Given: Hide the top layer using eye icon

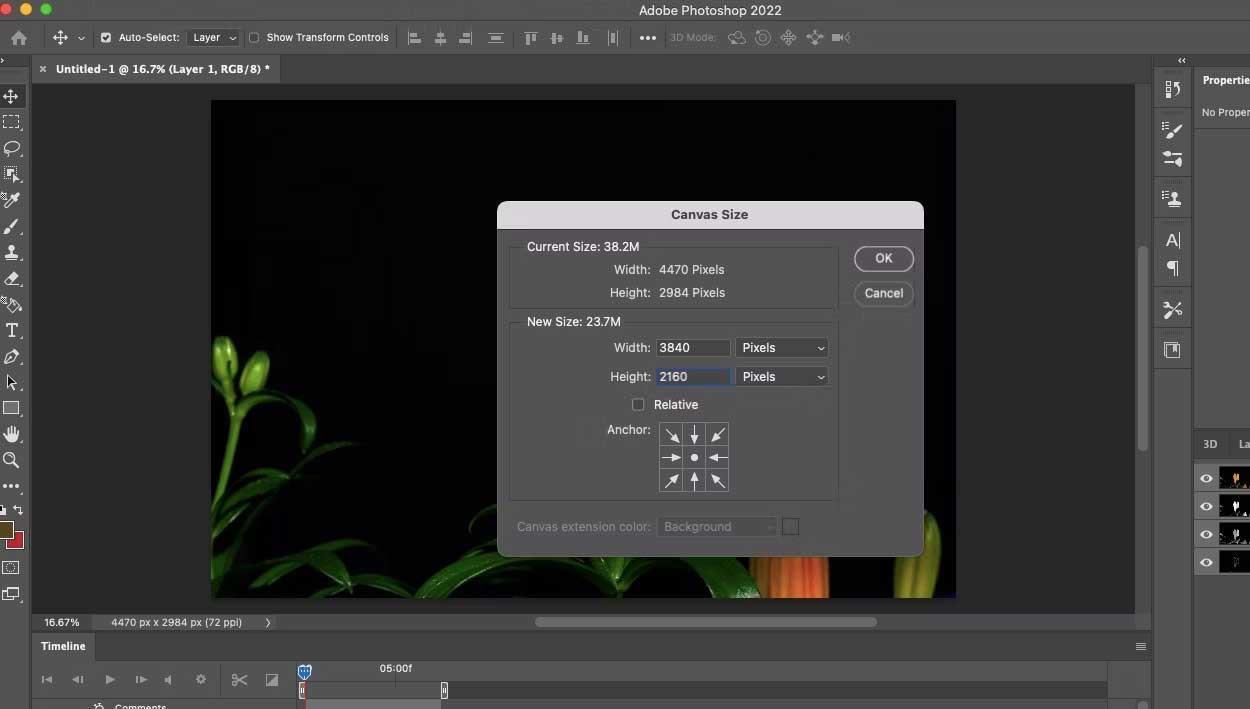Looking at the screenshot, I should tap(1206, 479).
